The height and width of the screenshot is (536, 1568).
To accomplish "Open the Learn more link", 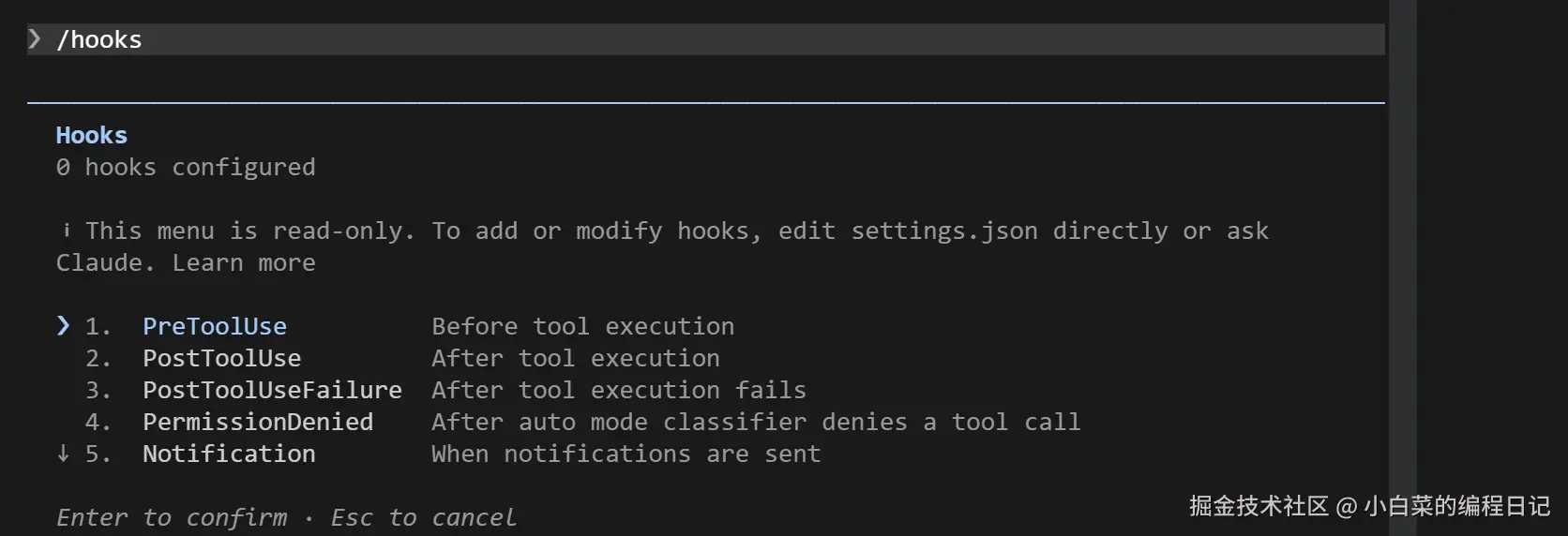I will 244,262.
